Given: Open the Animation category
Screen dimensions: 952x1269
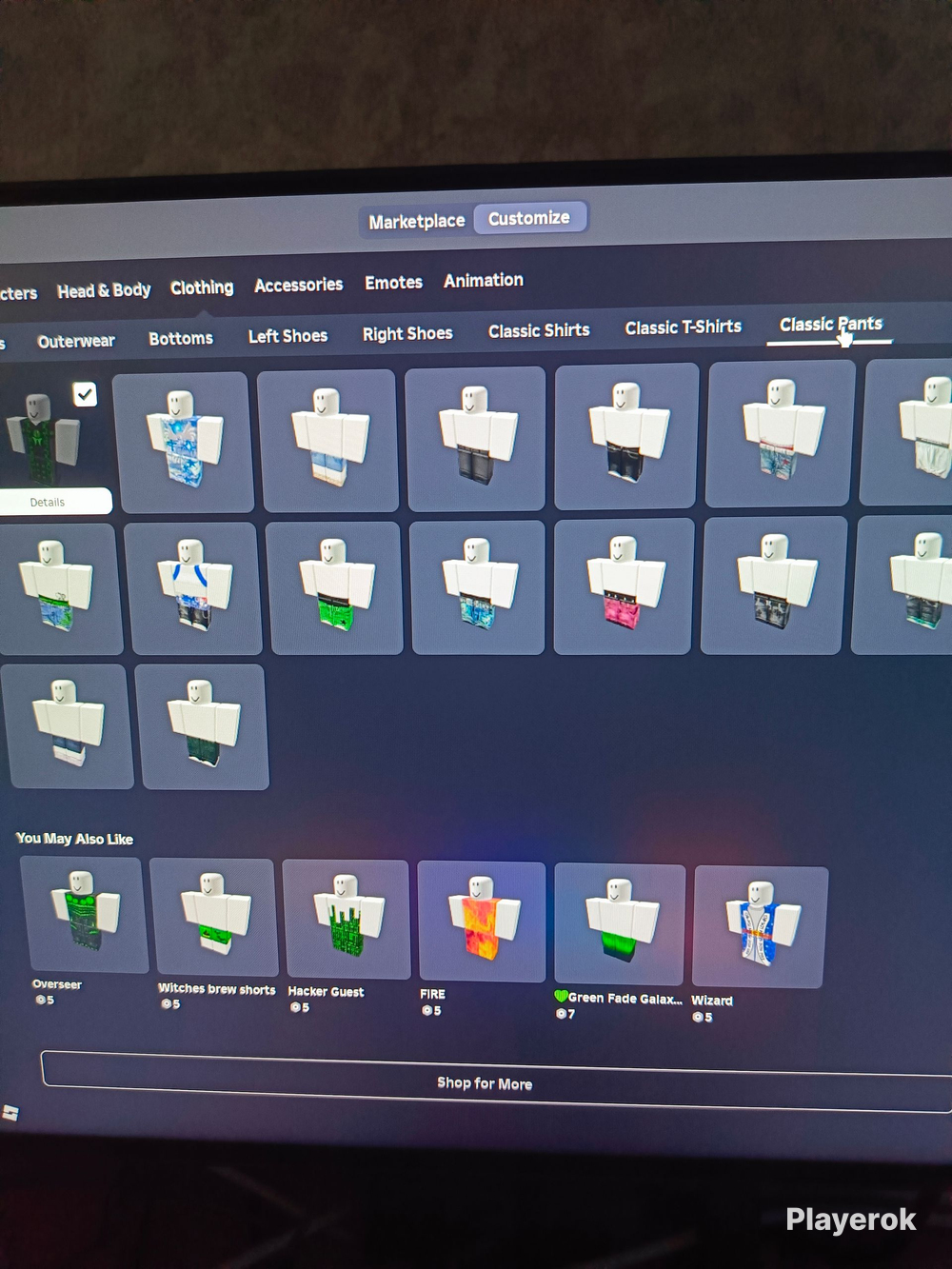Looking at the screenshot, I should (484, 280).
